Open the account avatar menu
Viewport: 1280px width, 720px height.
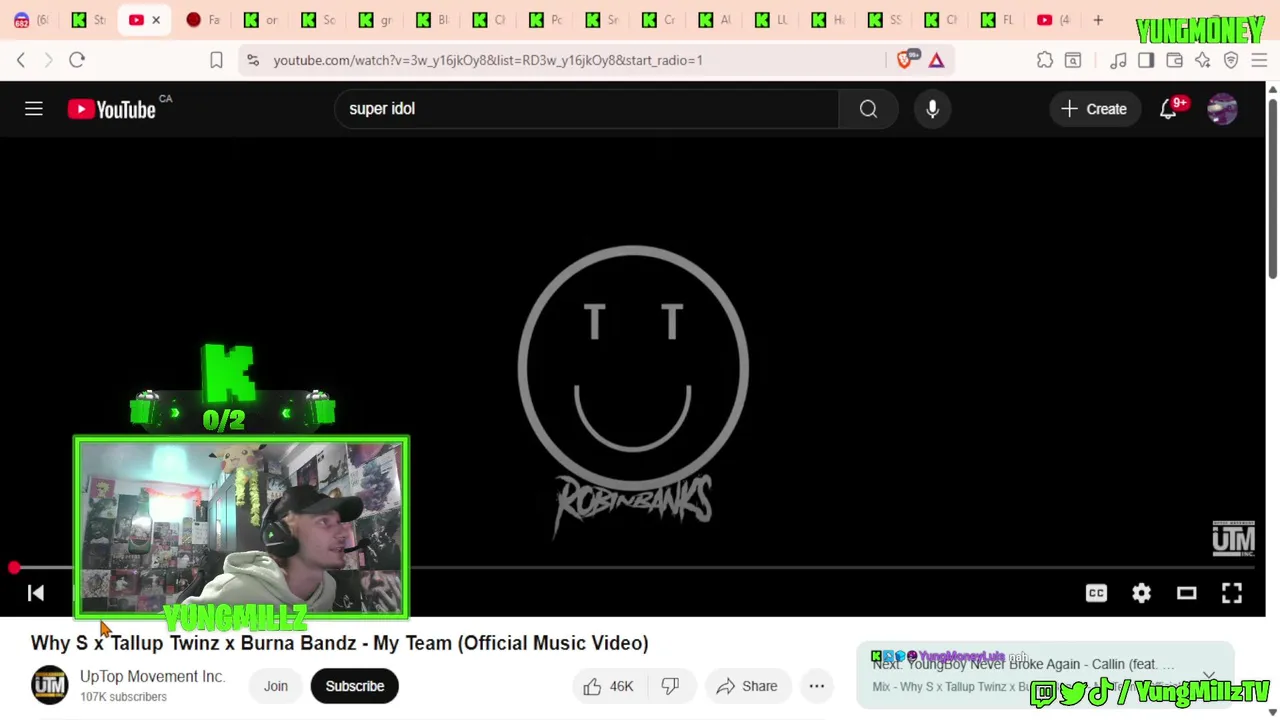coord(1222,109)
